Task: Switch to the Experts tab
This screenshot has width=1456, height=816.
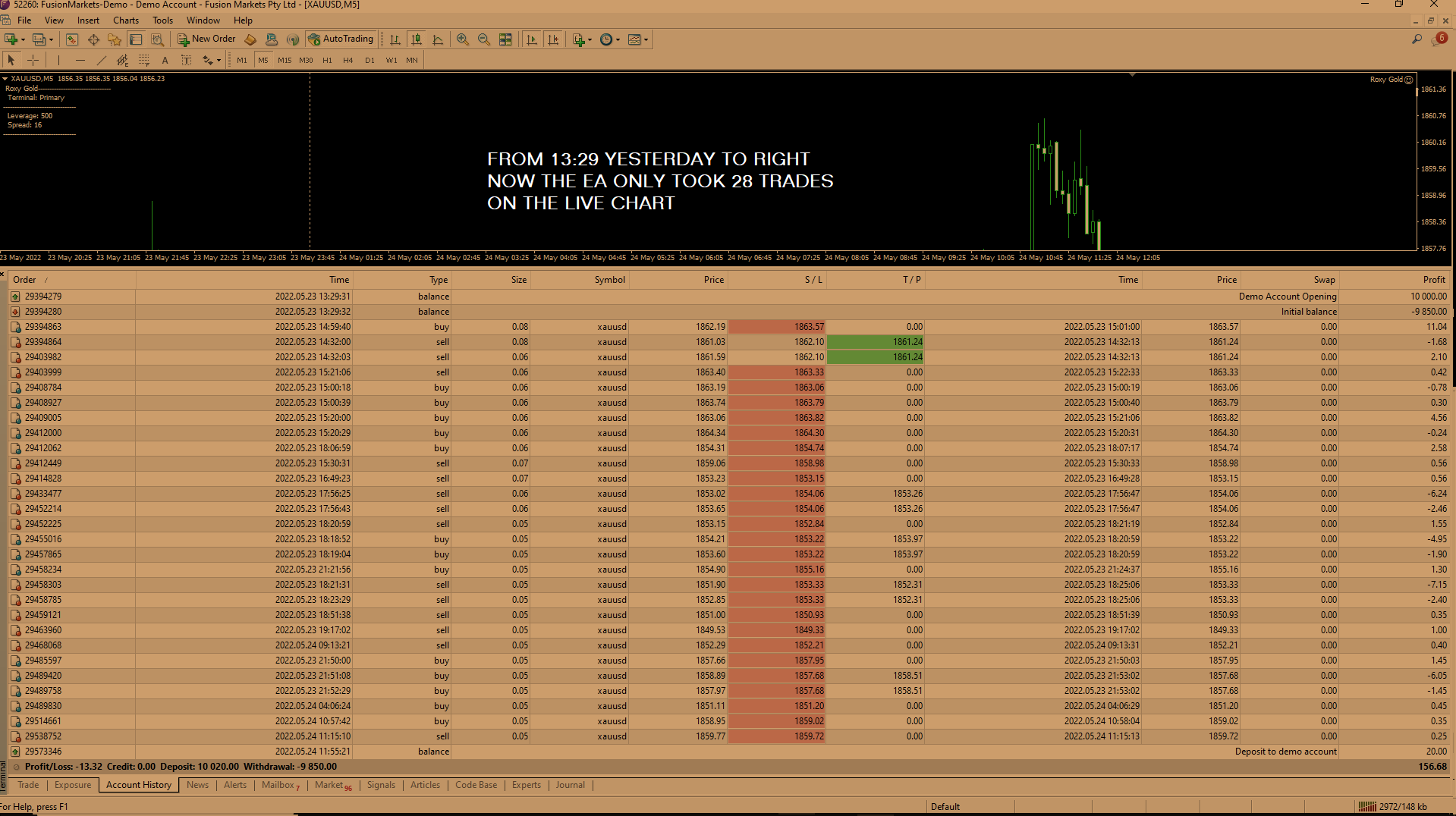Action: pos(527,785)
